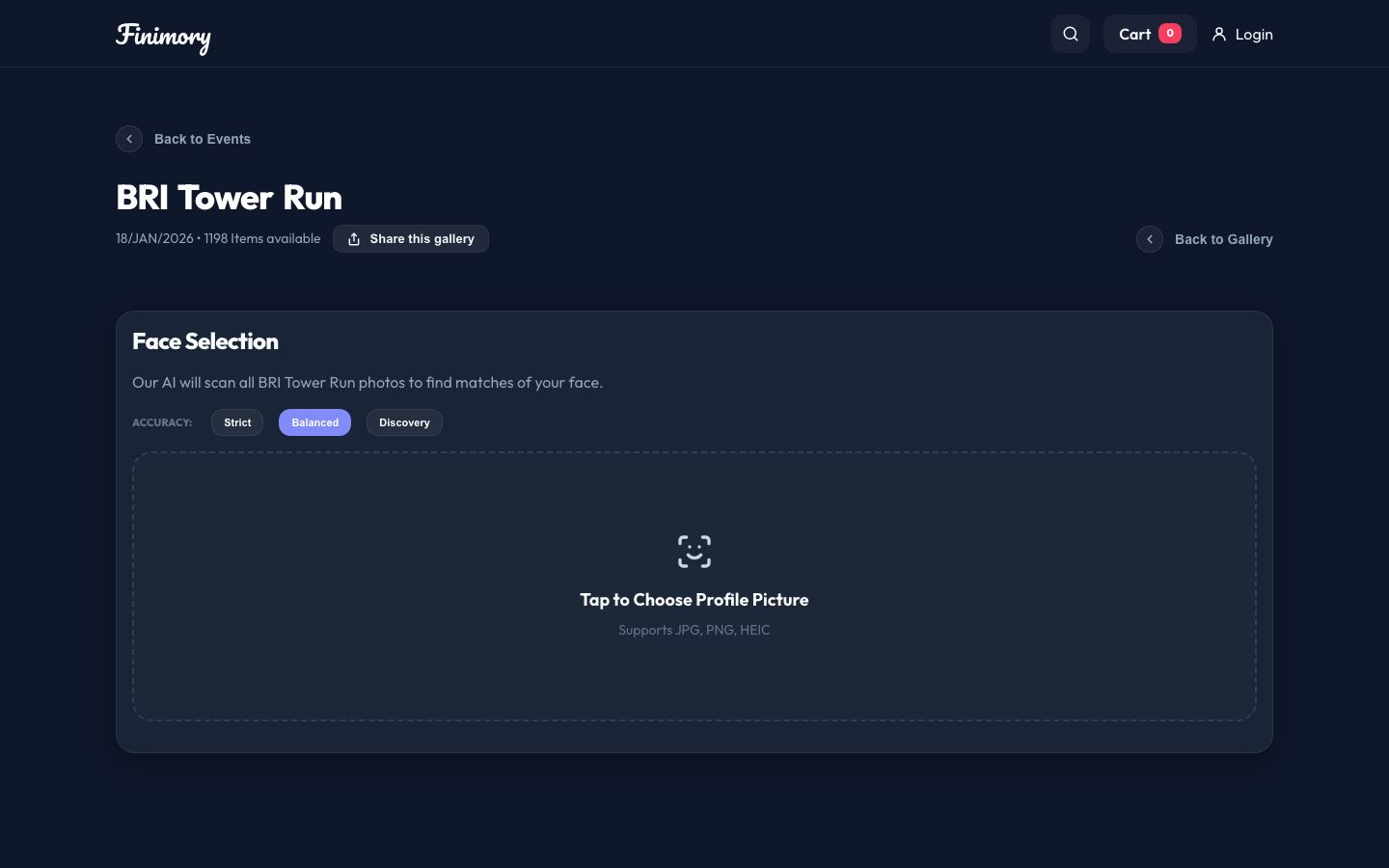The height and width of the screenshot is (868, 1389).
Task: Click the dashed upload drop zone
Action: (x=694, y=586)
